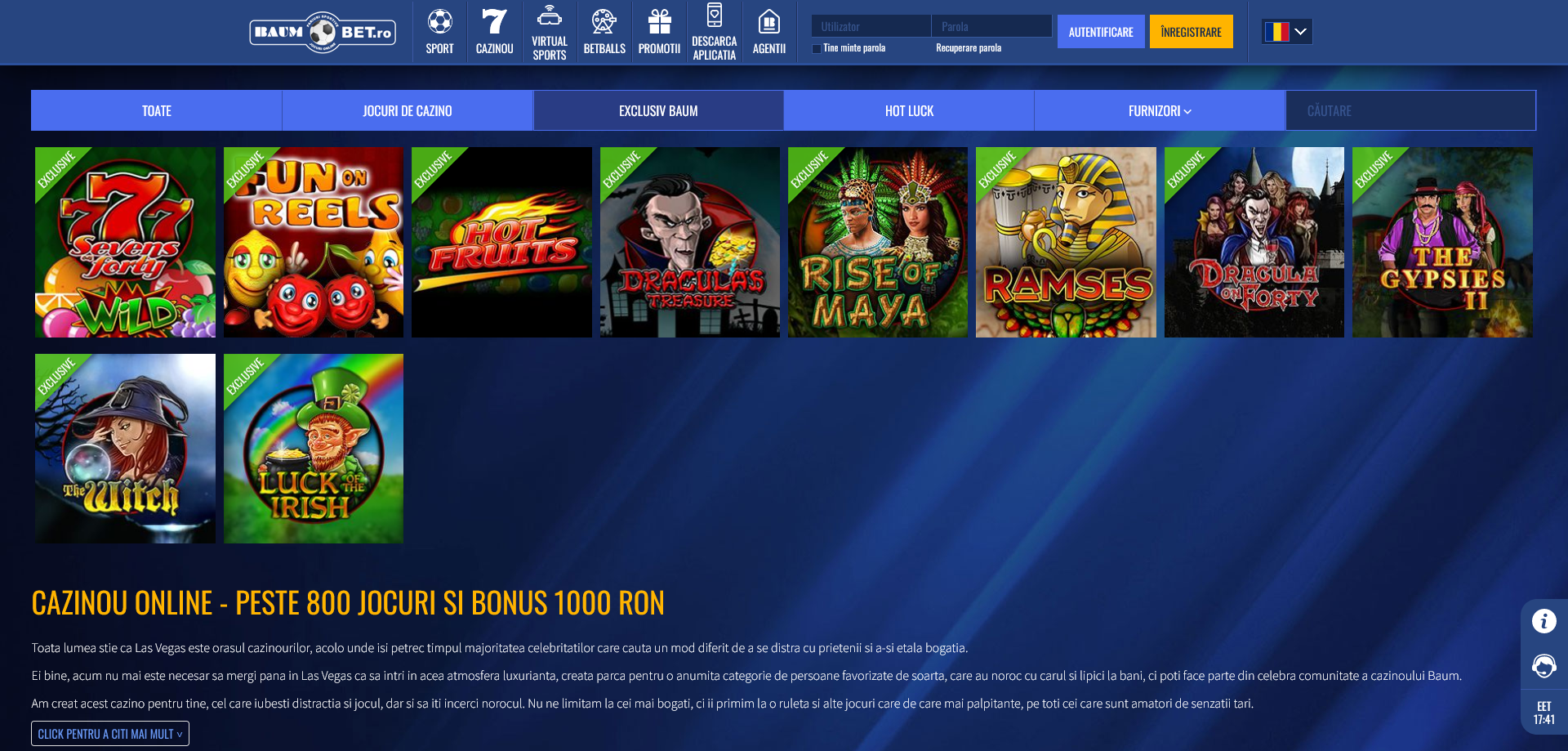The image size is (1568, 751).
Task: Click the Baum Bet.ro logo
Action: pyautogui.click(x=323, y=32)
